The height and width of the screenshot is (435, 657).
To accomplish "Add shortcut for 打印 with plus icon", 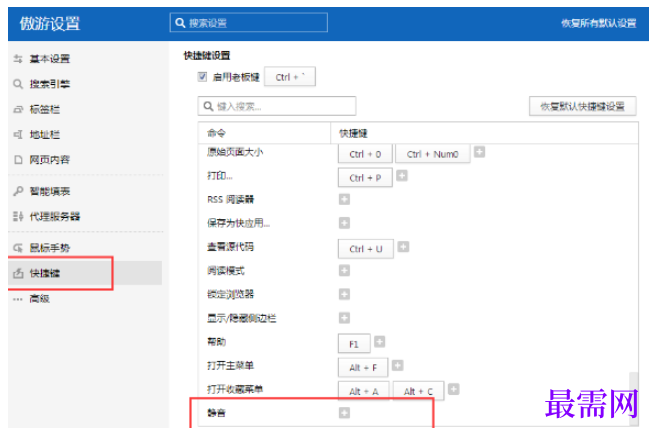I will coord(402,176).
